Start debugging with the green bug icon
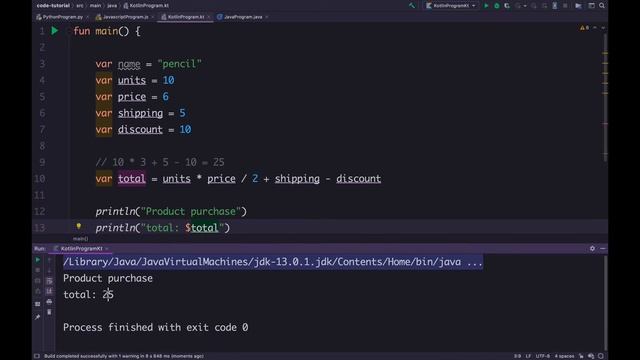 coord(497,6)
